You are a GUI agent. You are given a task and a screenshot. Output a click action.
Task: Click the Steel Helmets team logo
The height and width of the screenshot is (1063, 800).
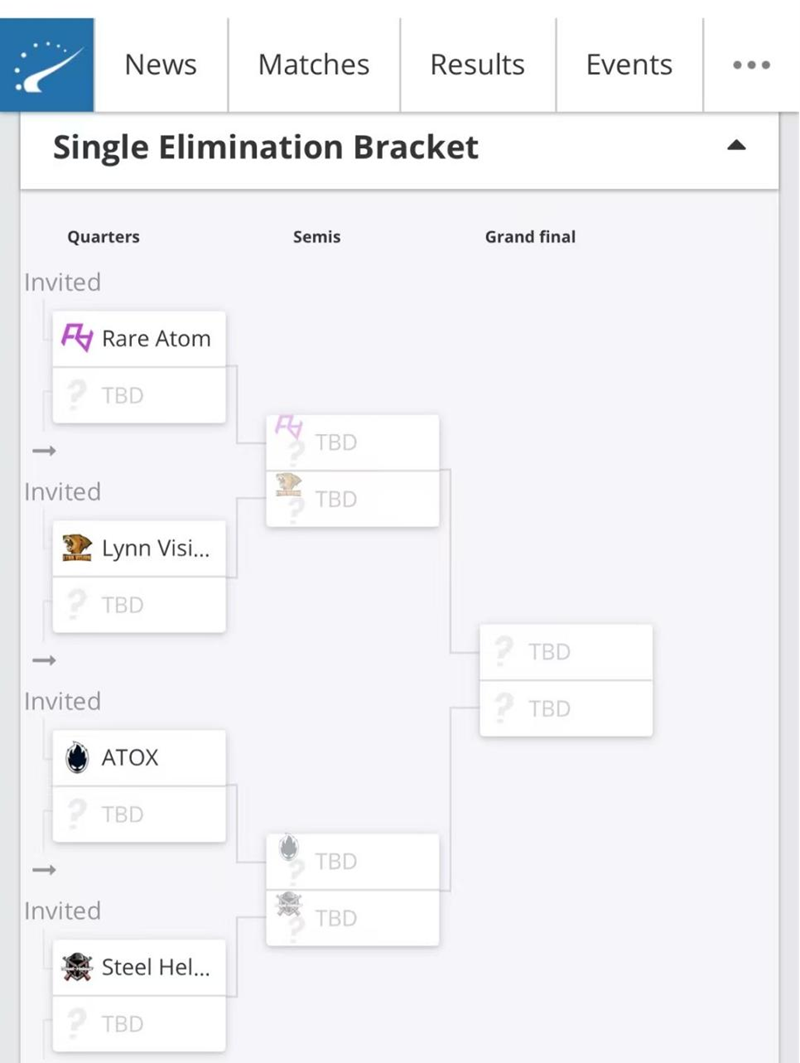click(78, 967)
